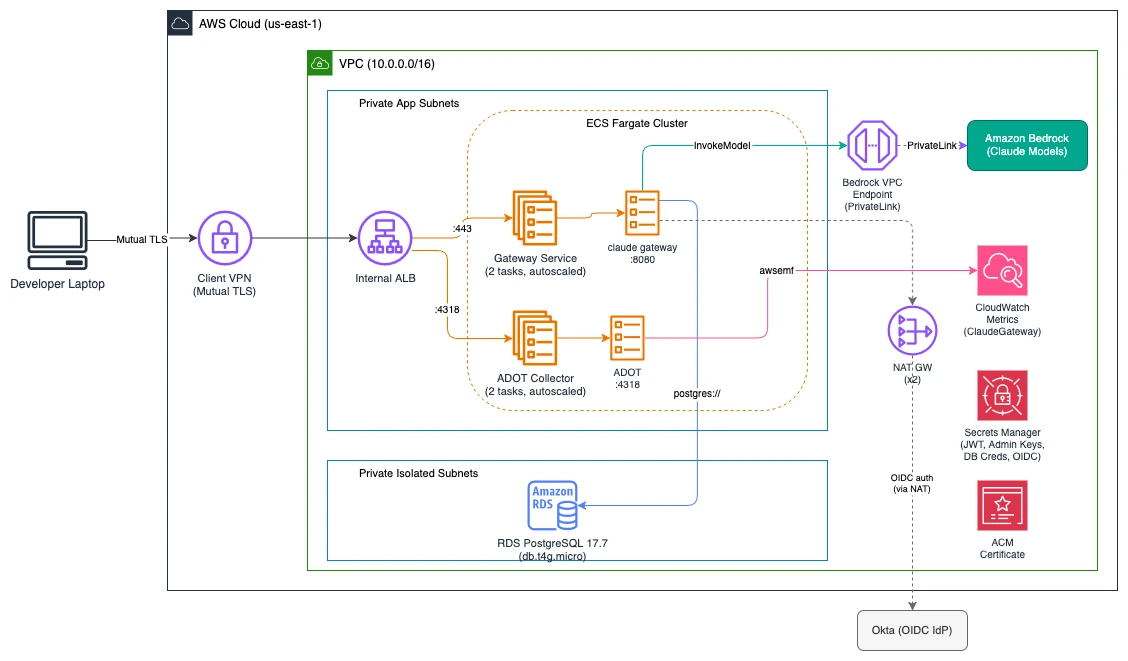The width and height of the screenshot is (1128, 661).
Task: Click the Amazon Bedrock (Claude Models) box
Action: pos(1027,145)
